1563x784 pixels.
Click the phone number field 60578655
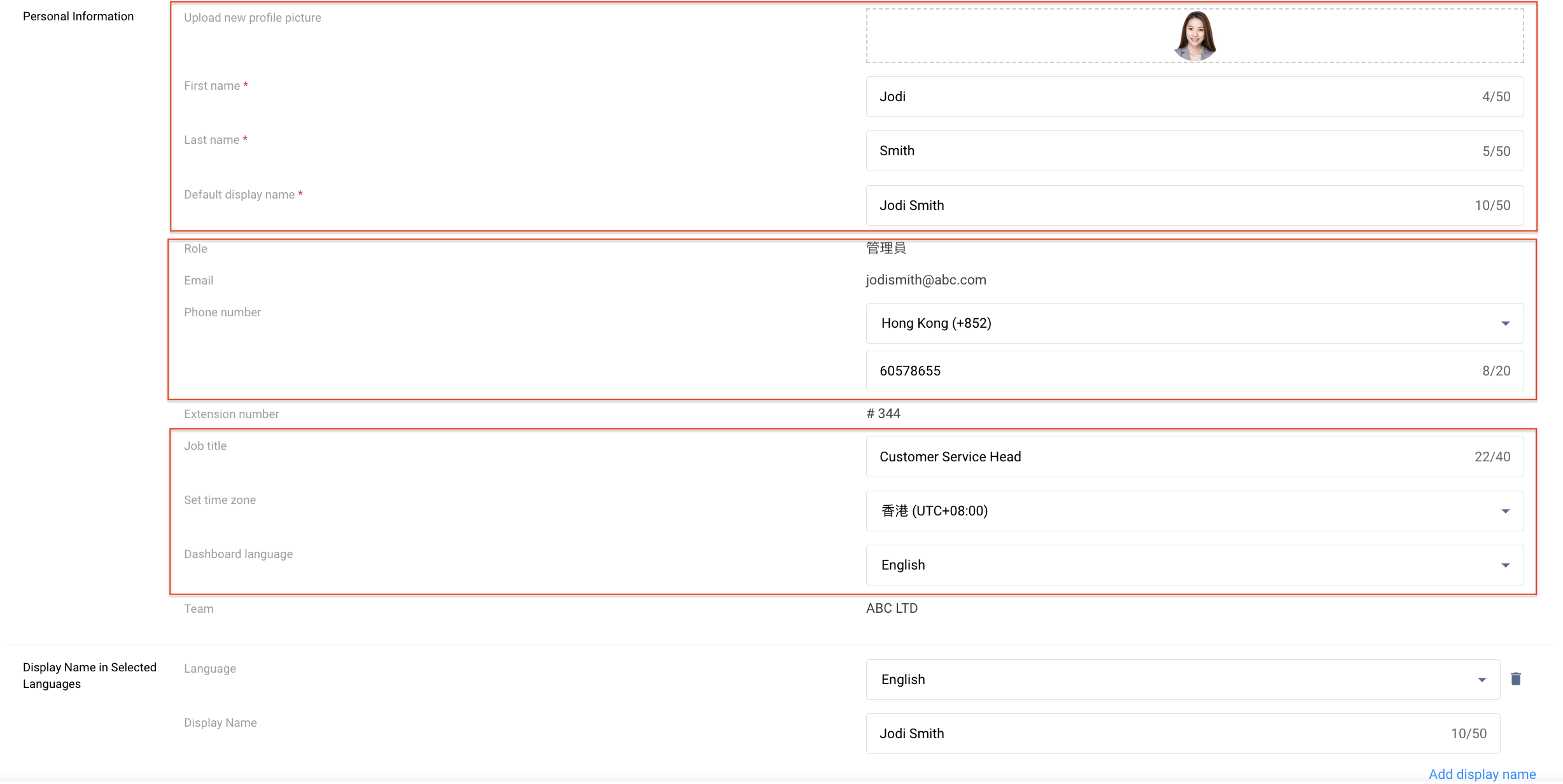click(1177, 371)
